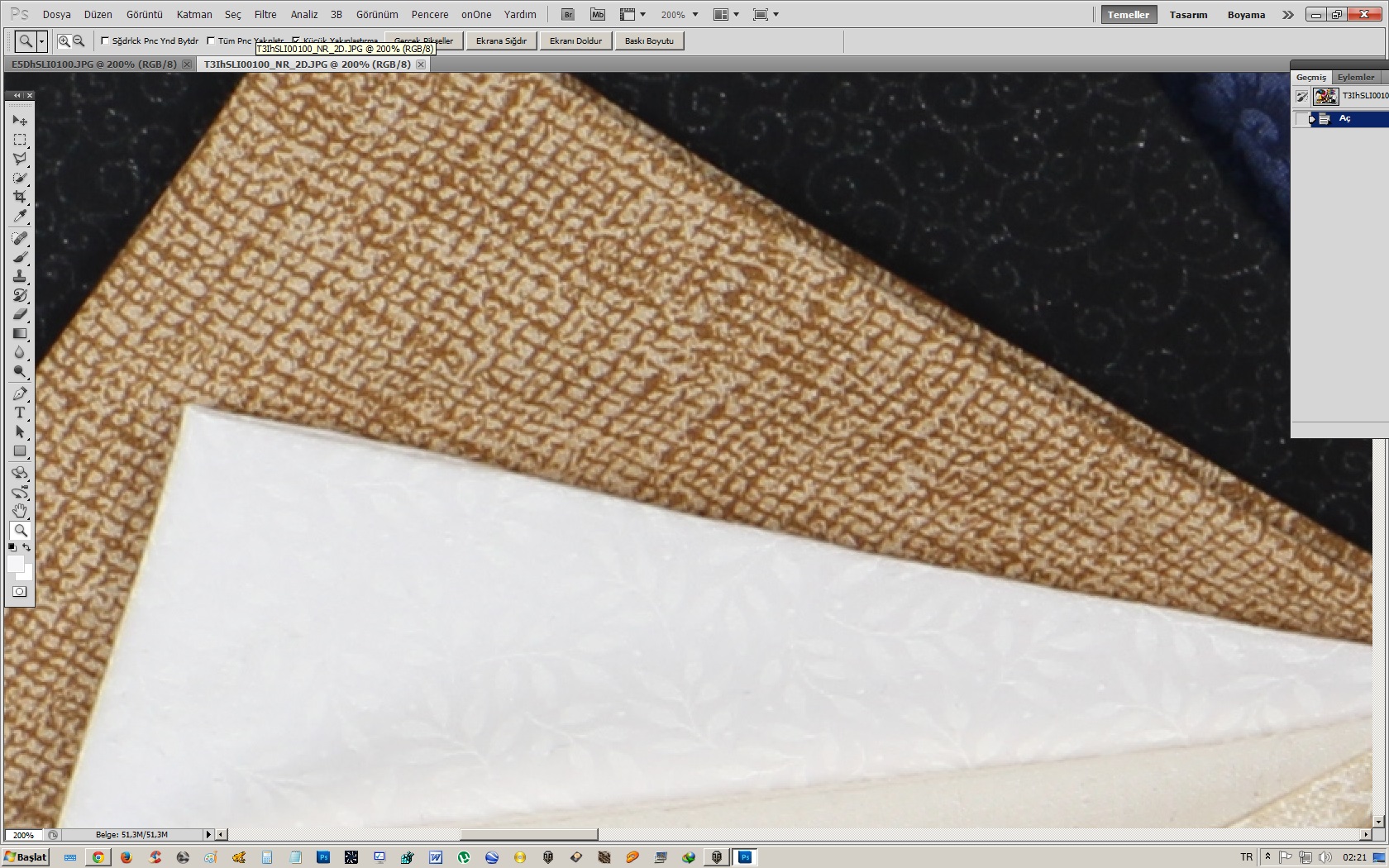Open the Katman menu
The width and height of the screenshot is (1389, 868).
(x=194, y=14)
